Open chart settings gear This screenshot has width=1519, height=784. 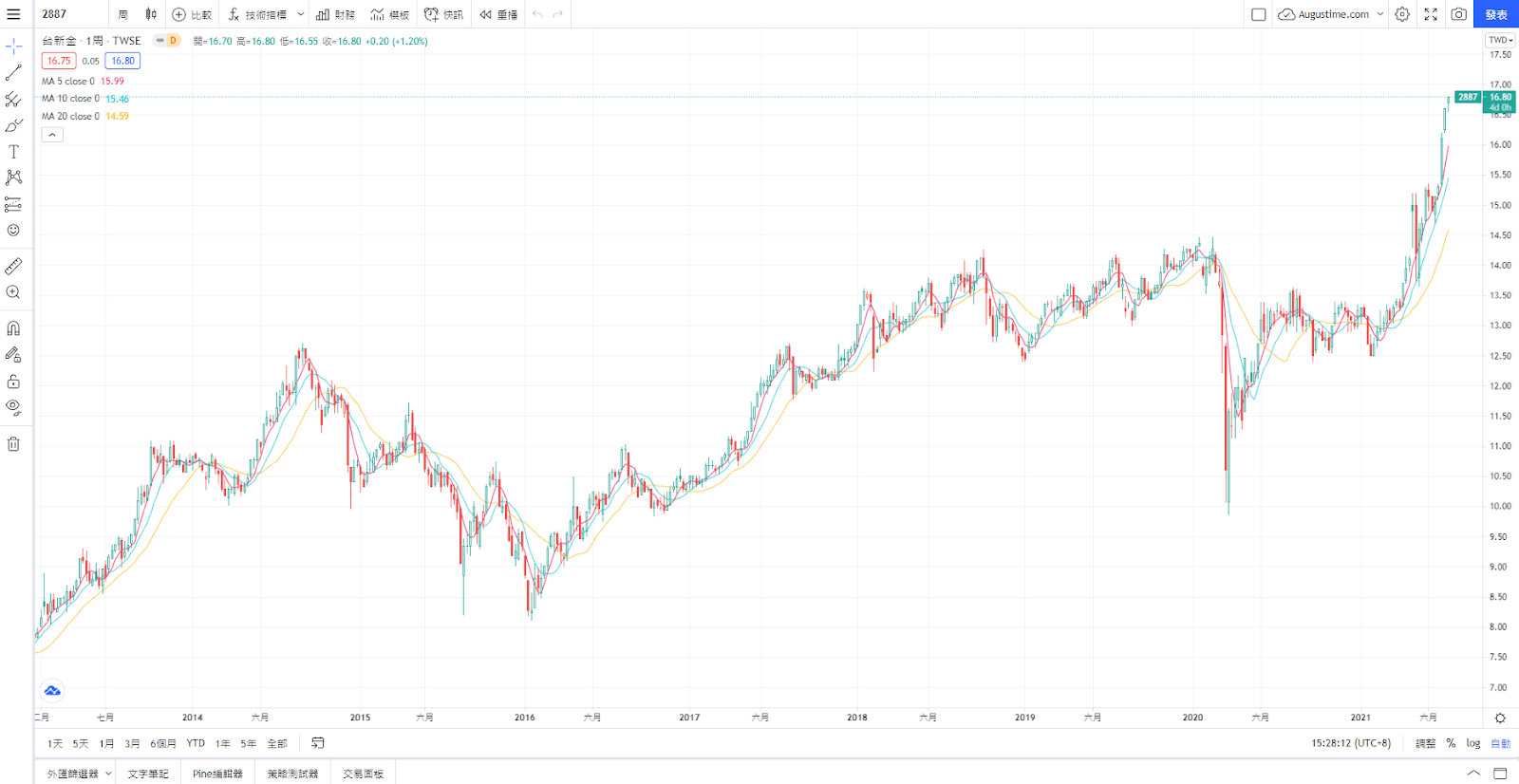1402,14
